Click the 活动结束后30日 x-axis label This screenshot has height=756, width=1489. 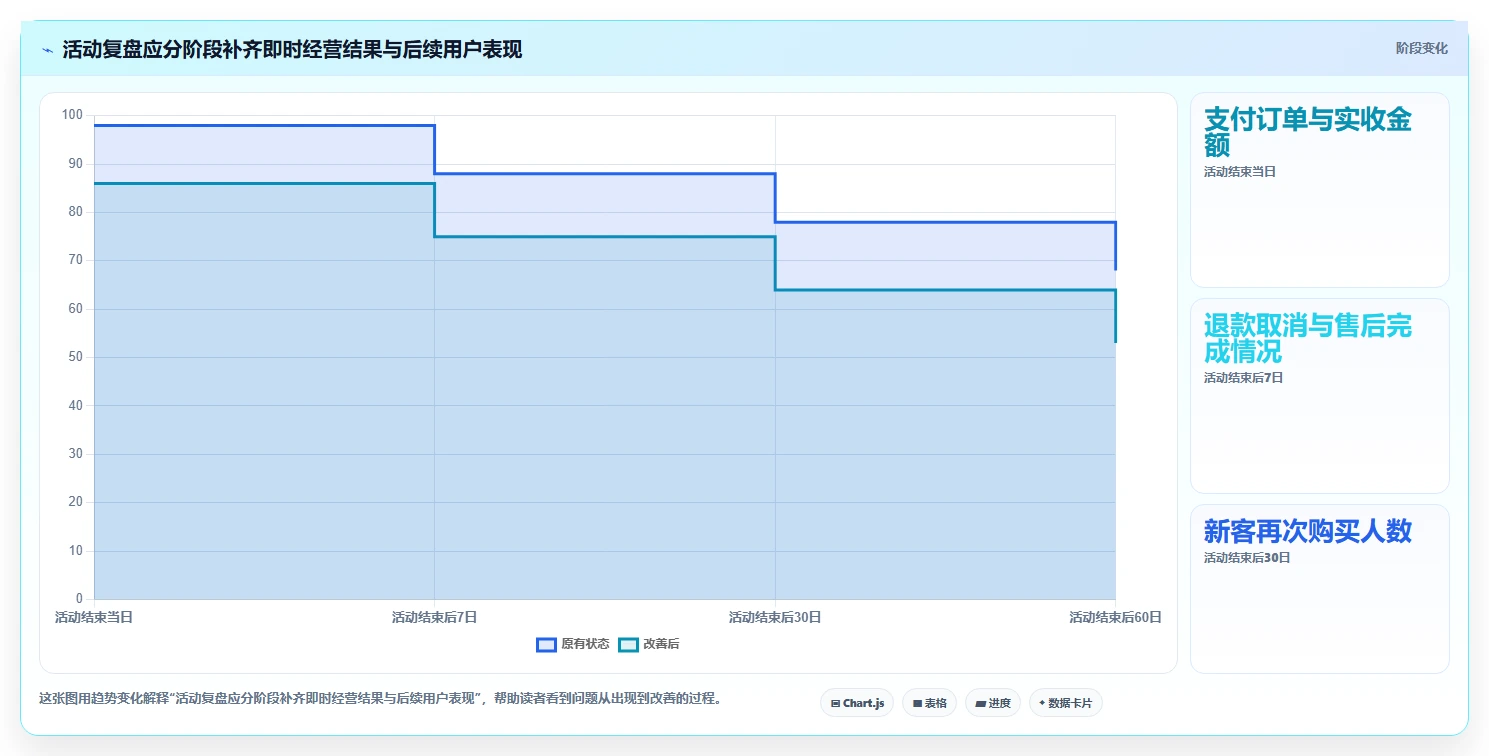[775, 617]
